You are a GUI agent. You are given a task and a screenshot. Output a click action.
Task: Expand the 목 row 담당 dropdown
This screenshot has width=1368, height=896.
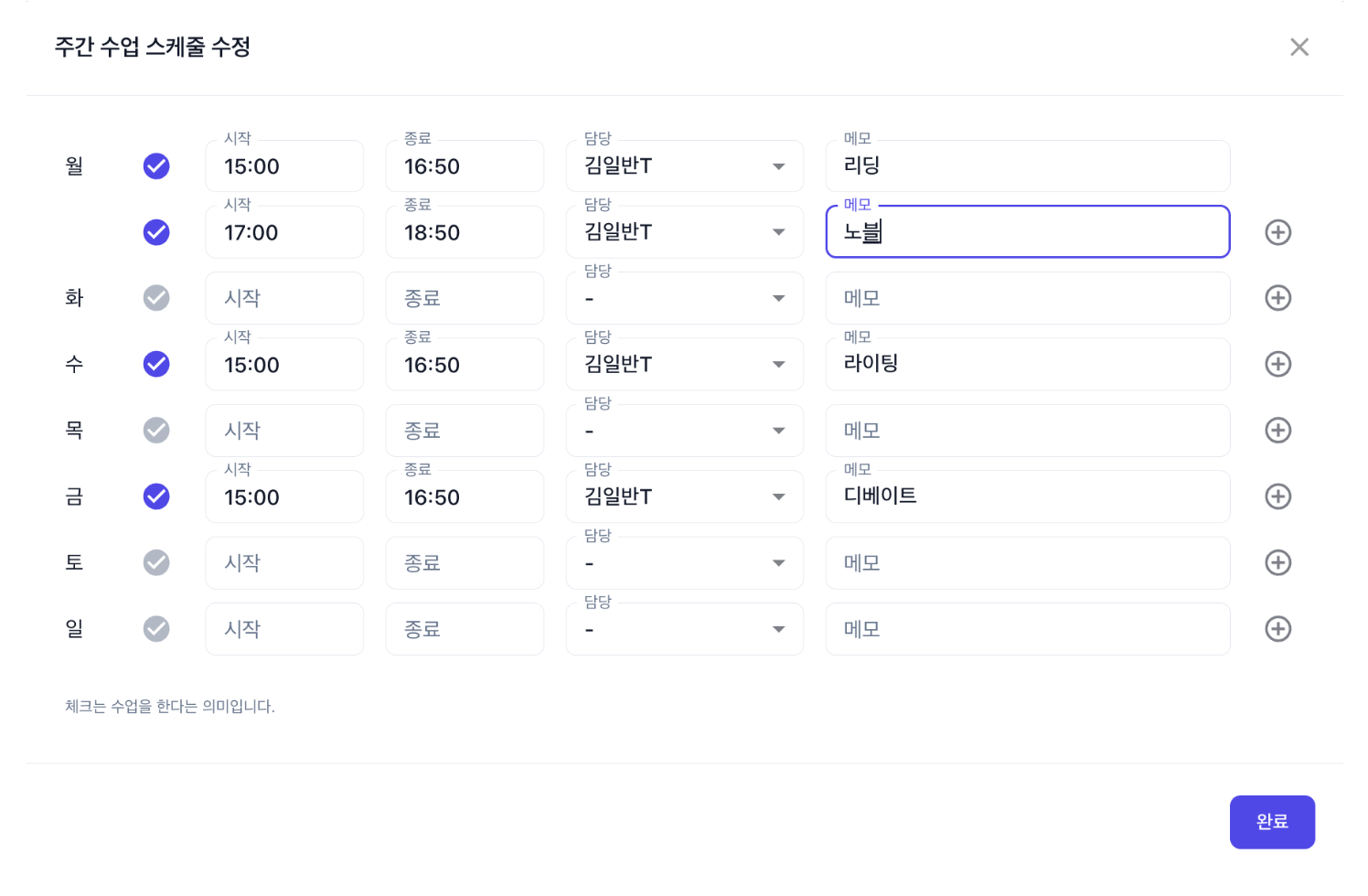coord(685,431)
